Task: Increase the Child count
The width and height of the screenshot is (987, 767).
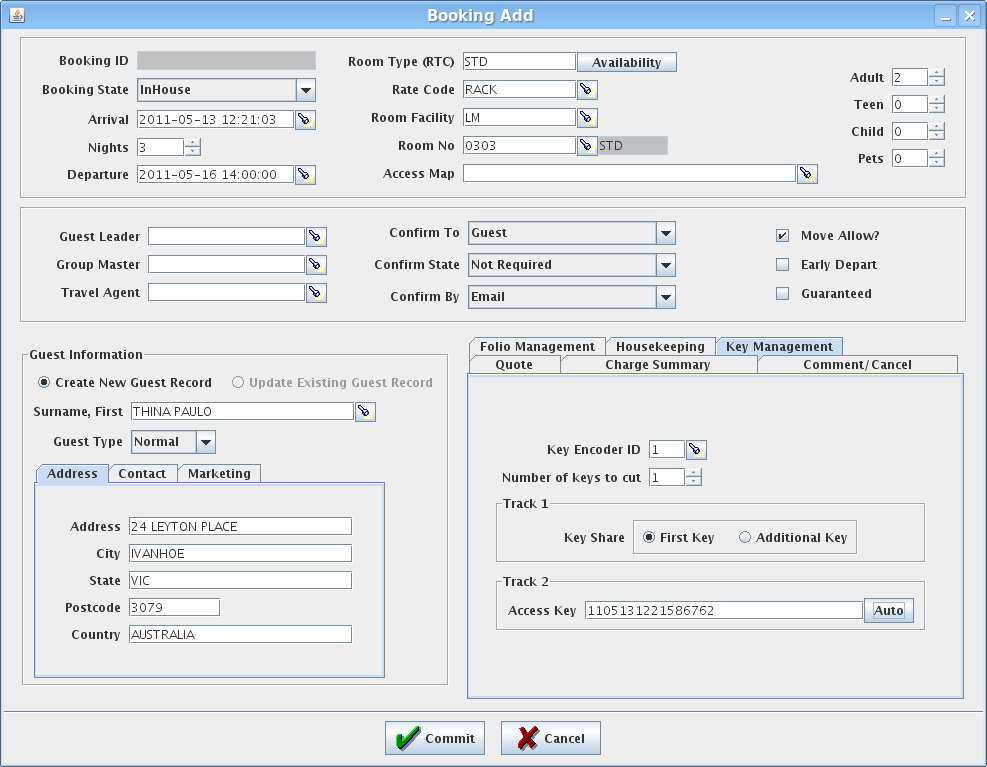Action: pos(937,127)
